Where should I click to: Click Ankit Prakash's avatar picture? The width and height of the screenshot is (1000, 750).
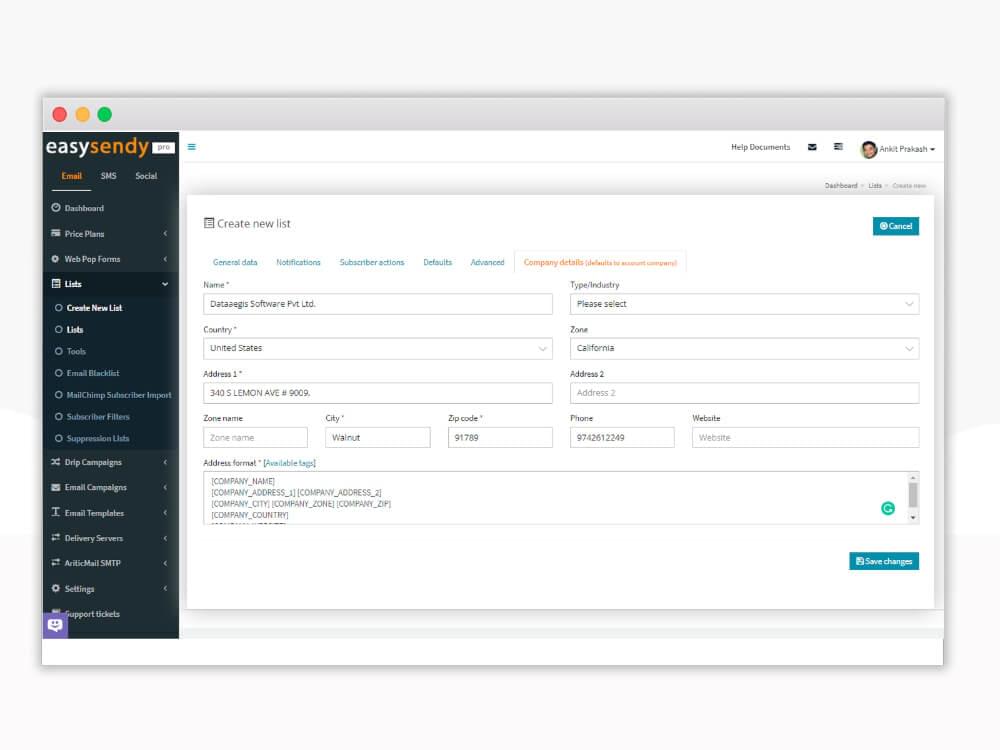coord(869,149)
